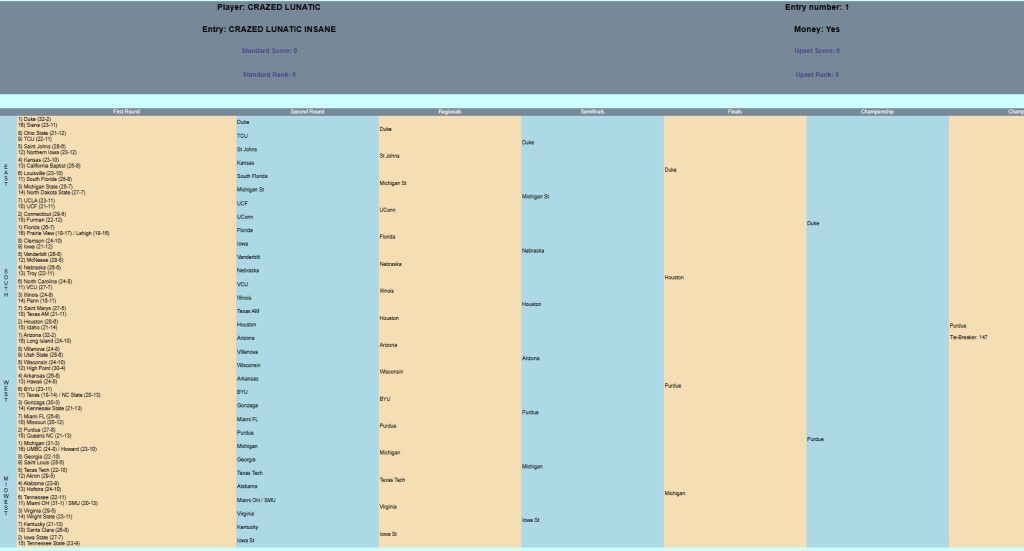Click the Regionals column header
Screen dimensions: 1024x551
point(449,111)
